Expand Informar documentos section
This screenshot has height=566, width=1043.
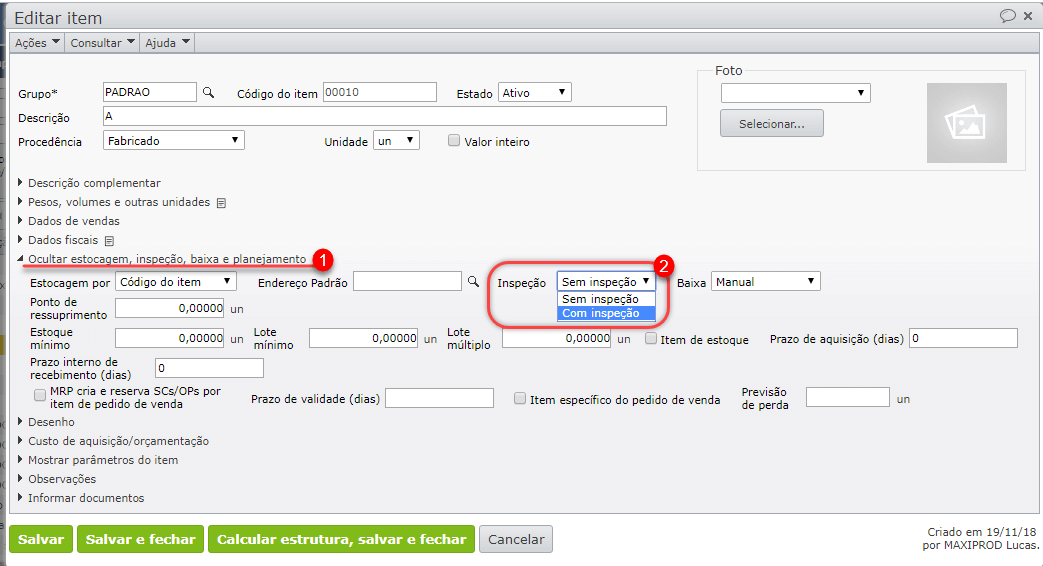click(85, 498)
